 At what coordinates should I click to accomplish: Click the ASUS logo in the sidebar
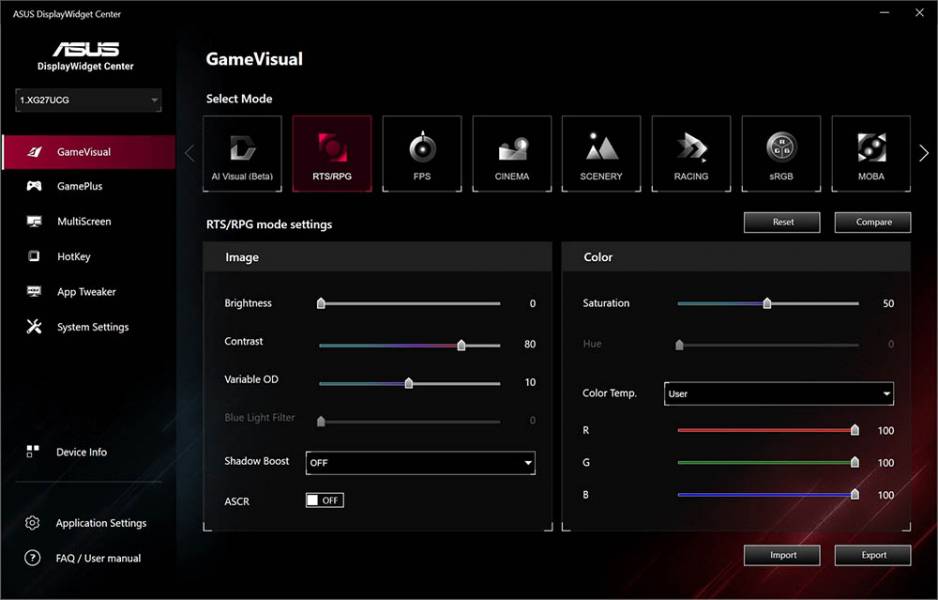[86, 49]
